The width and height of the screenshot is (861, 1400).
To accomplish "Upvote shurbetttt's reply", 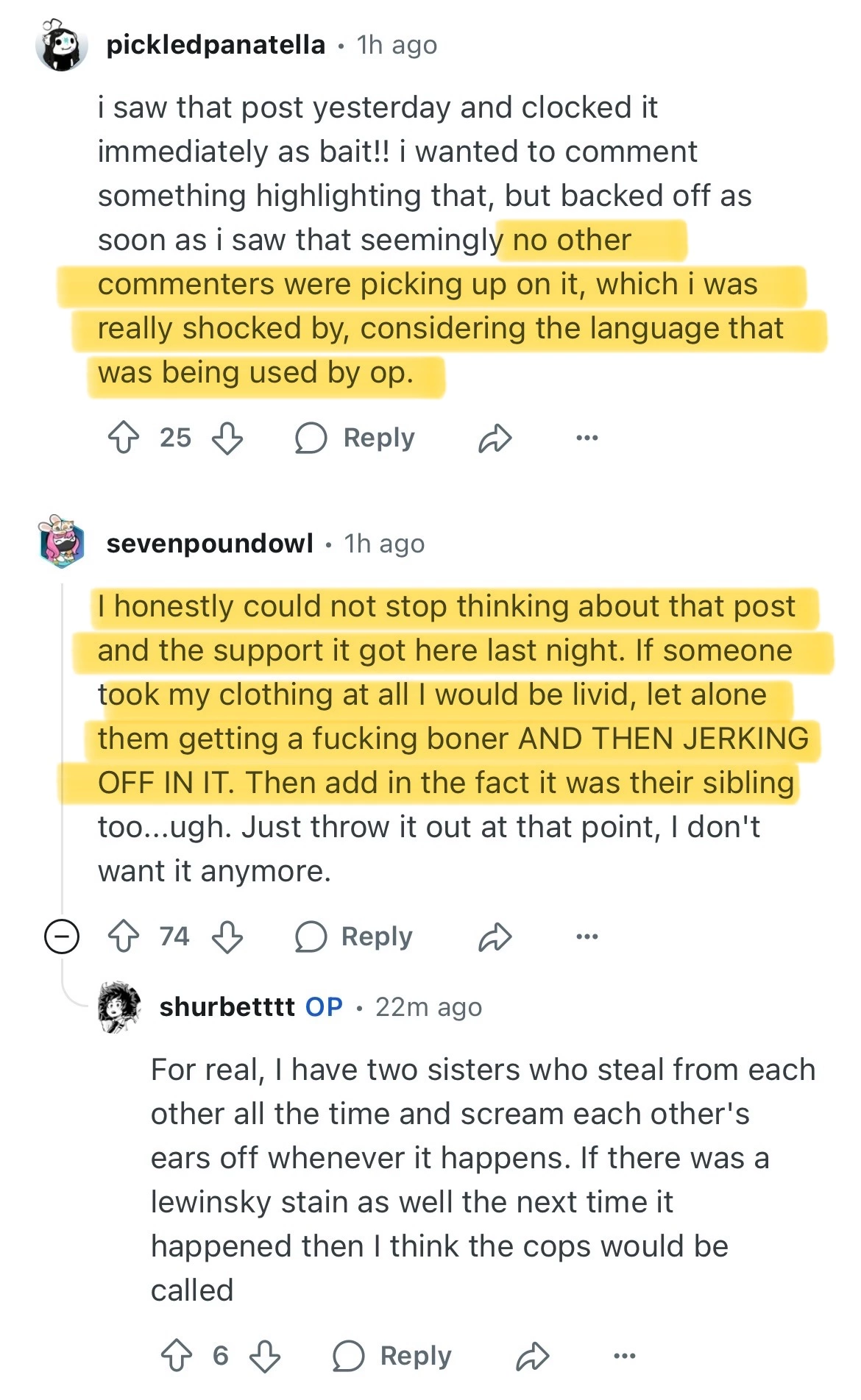I will (176, 1356).
